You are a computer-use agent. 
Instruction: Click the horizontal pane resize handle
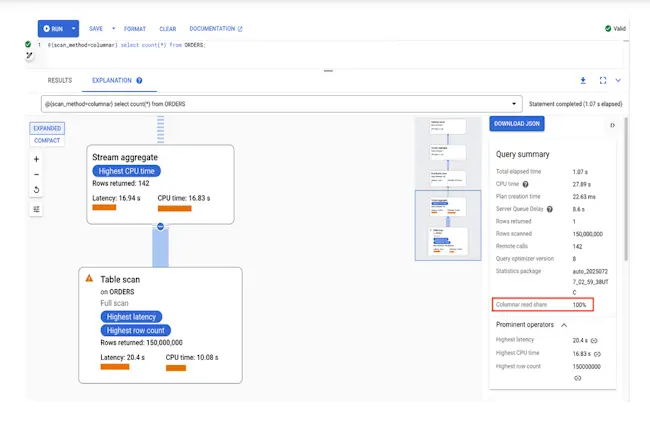click(x=328, y=71)
